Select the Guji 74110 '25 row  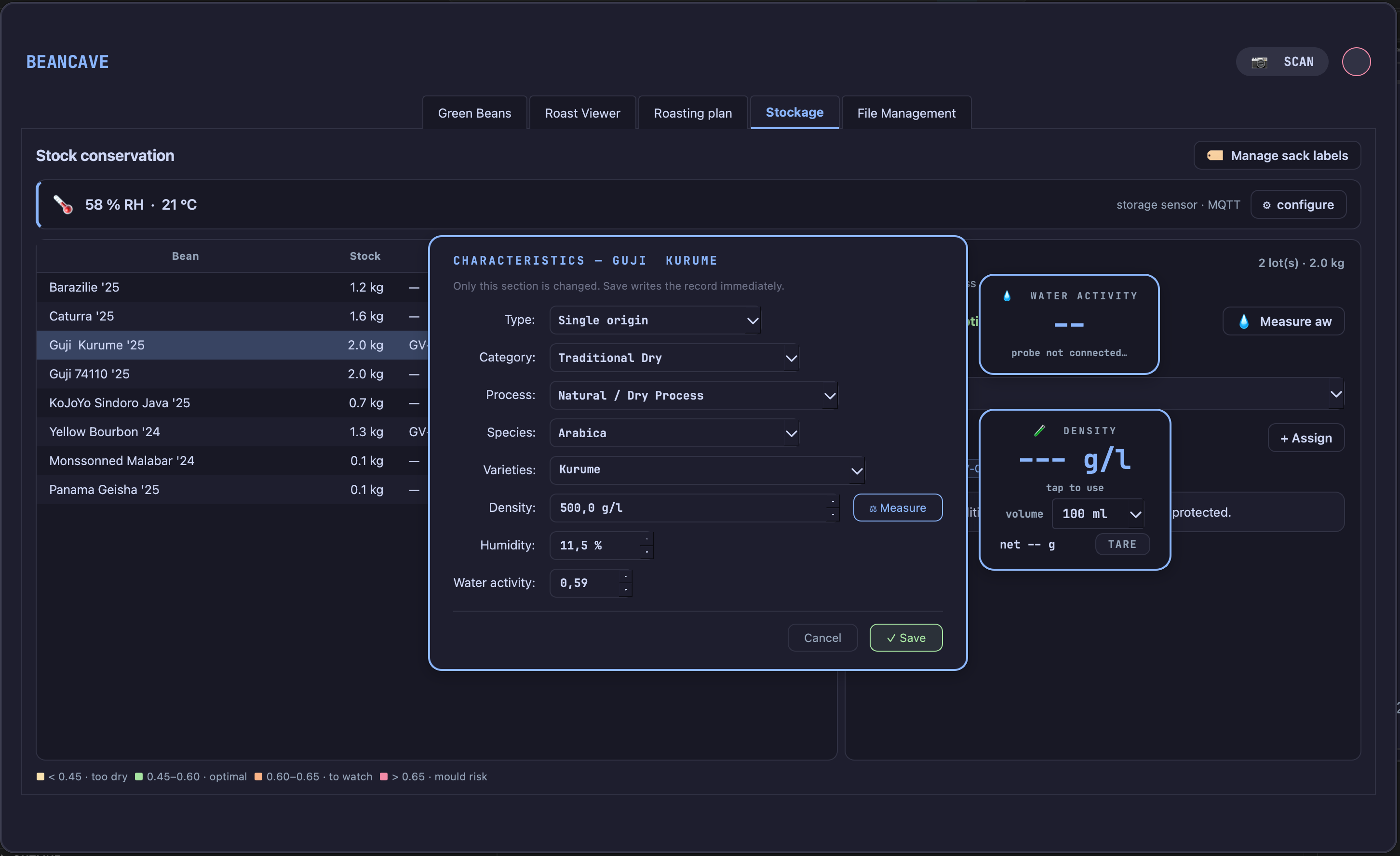(232, 374)
